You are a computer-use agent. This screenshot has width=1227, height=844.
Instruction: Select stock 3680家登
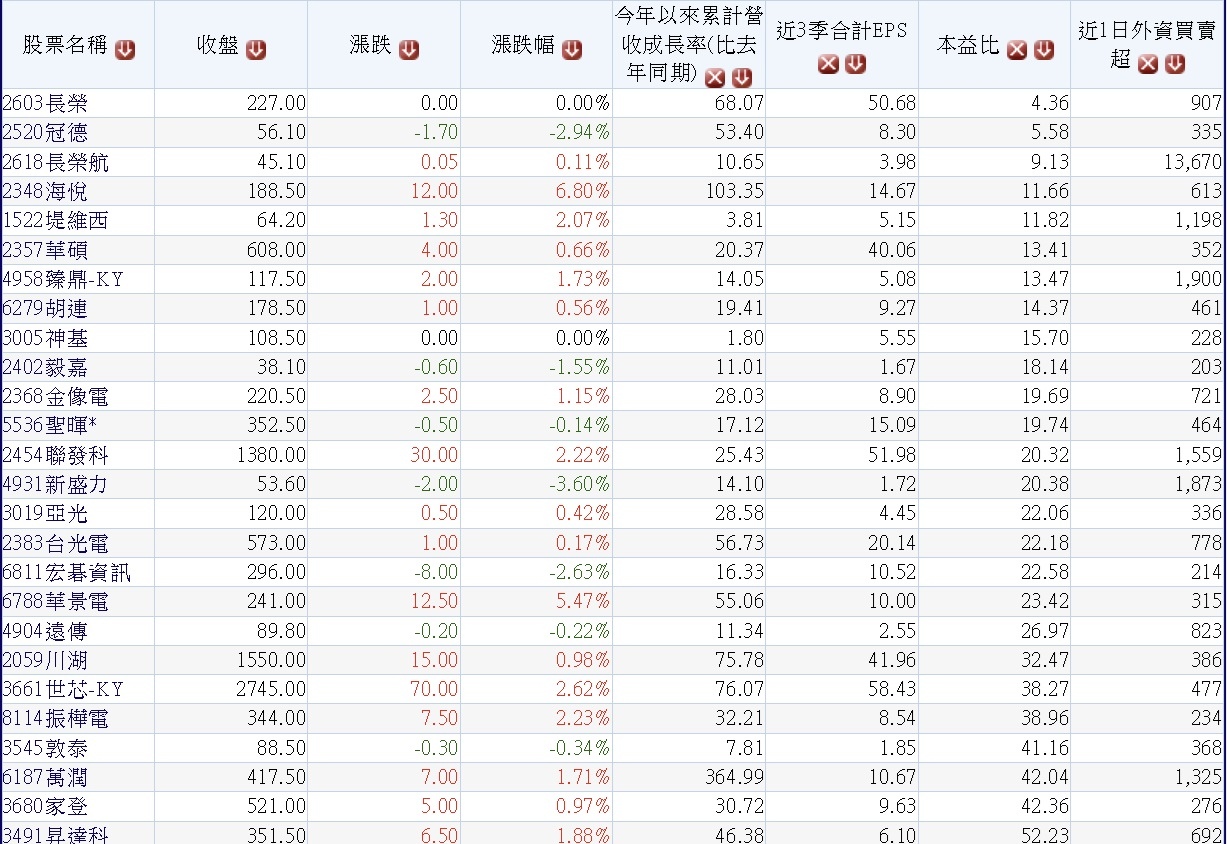click(x=44, y=807)
